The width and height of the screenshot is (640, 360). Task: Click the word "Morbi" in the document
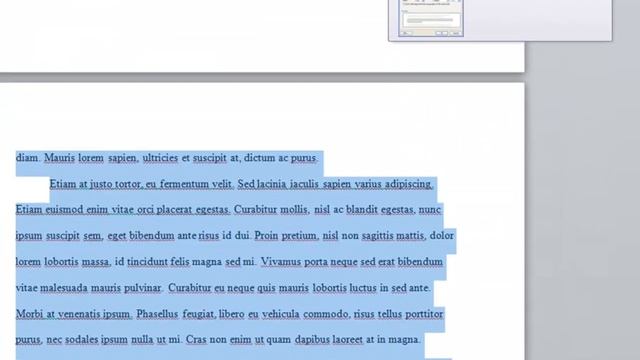pyautogui.click(x=29, y=314)
